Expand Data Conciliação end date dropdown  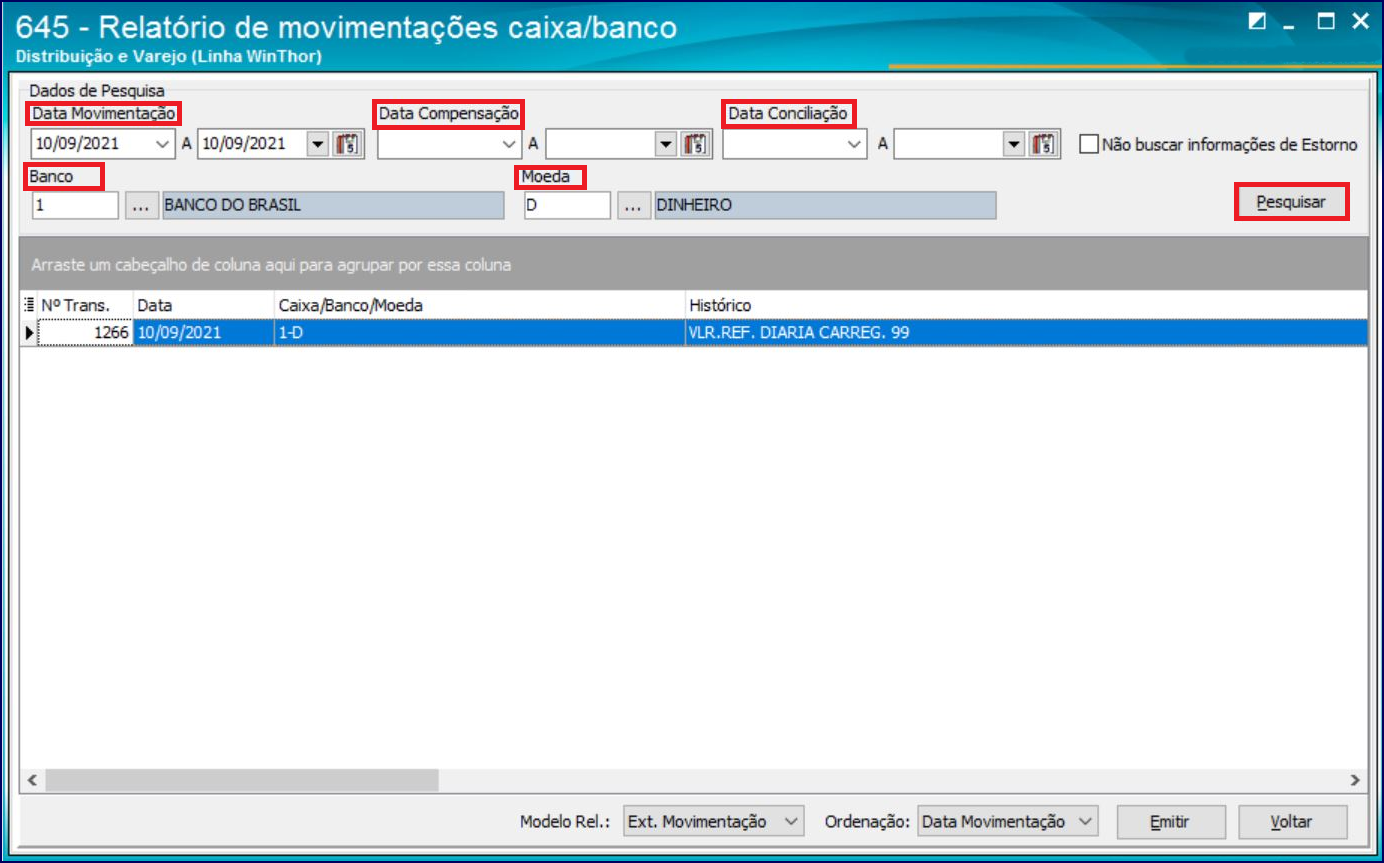(x=1014, y=144)
